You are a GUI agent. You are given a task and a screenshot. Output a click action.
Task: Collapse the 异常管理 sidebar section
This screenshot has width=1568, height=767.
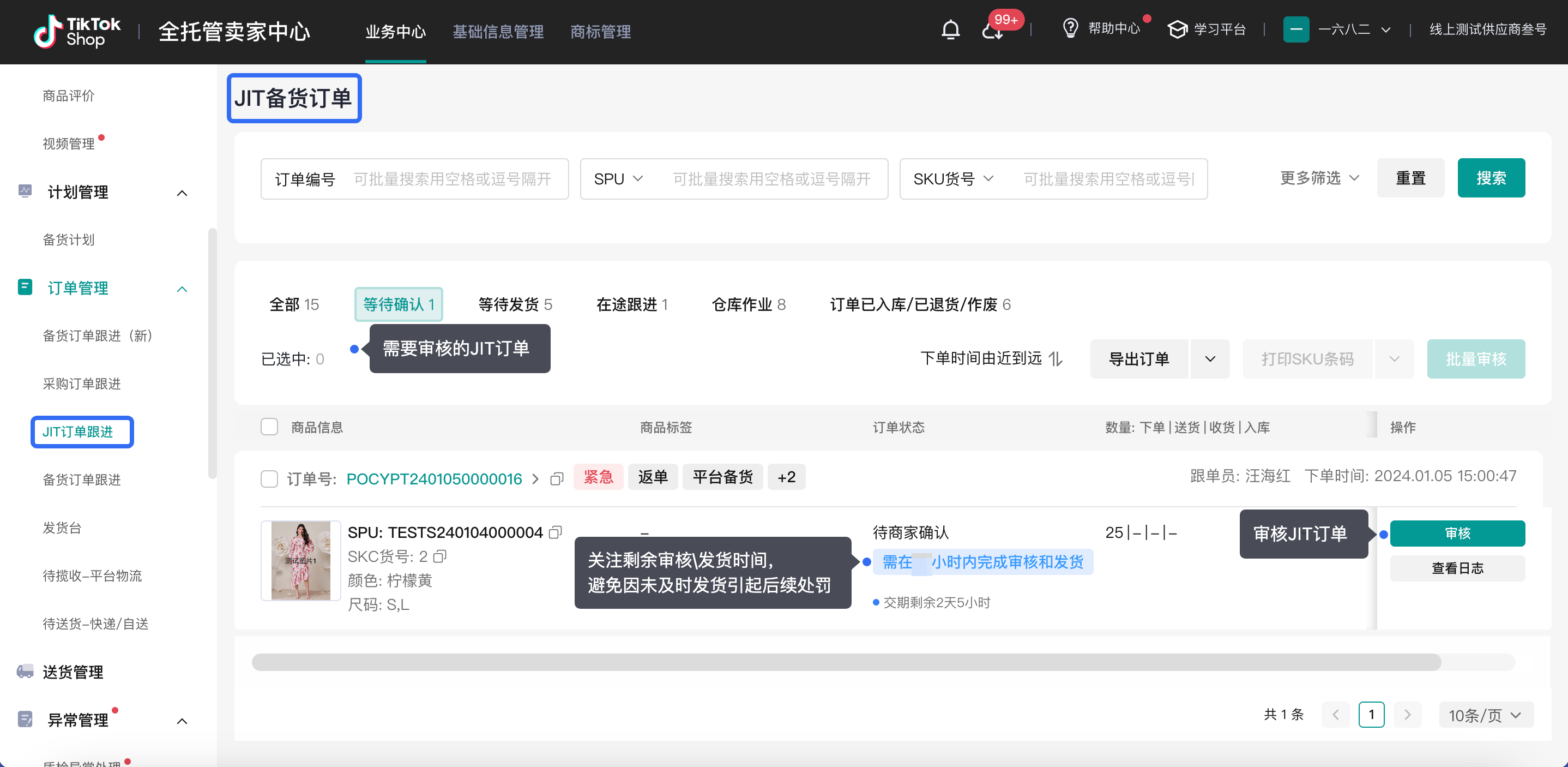182,721
